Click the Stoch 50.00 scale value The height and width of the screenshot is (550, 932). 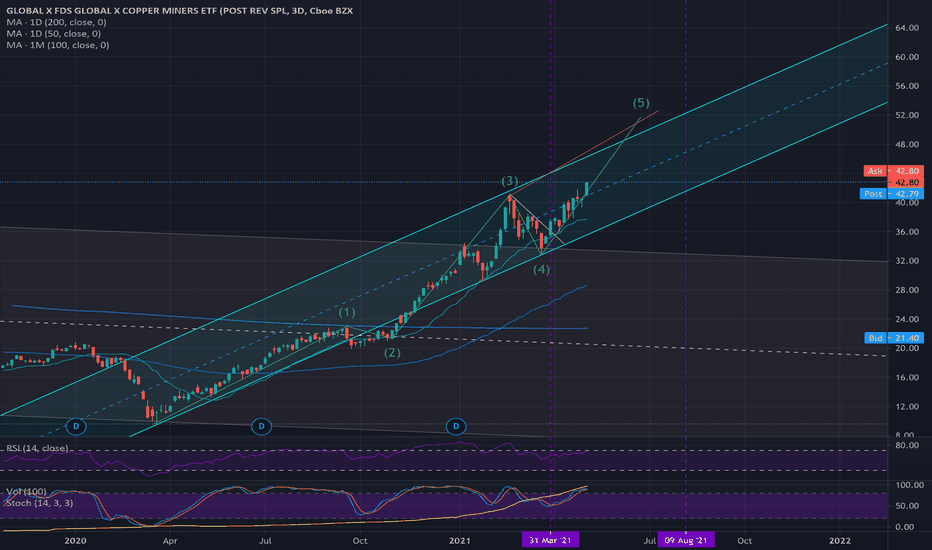907,506
